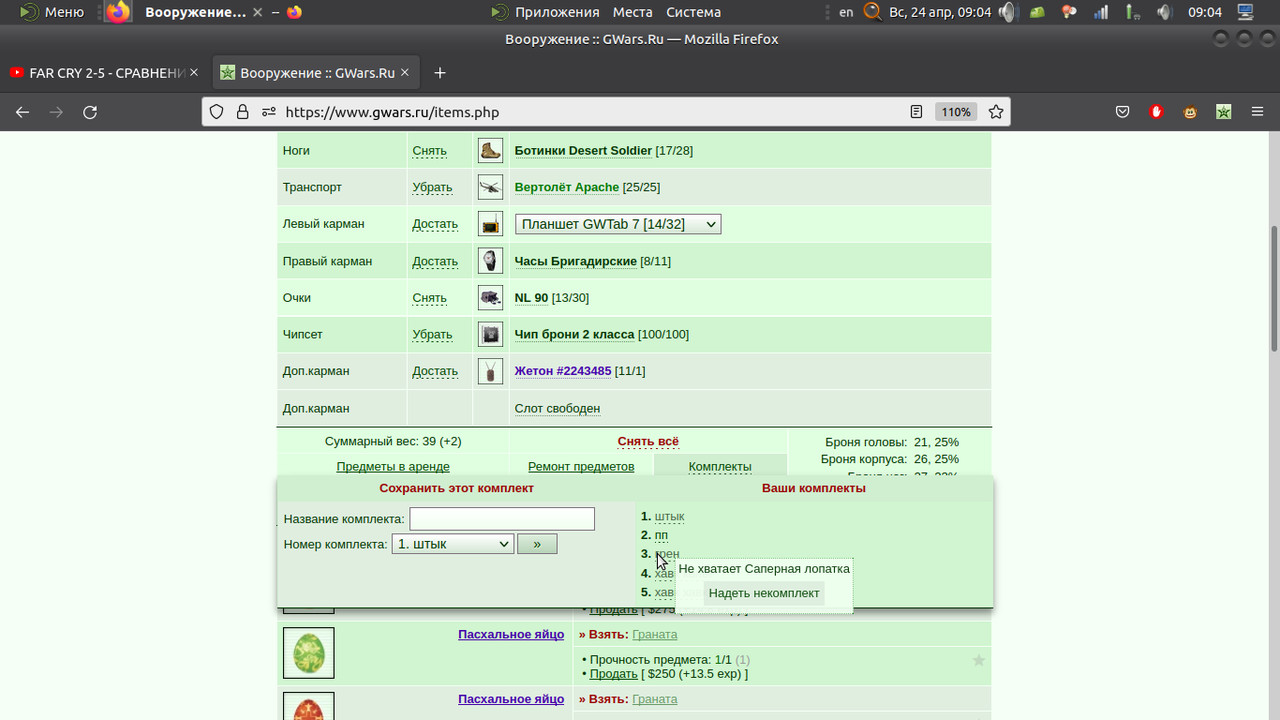The image size is (1280, 720).
Task: Reload the page in Firefox toolbar
Action: (x=90, y=112)
